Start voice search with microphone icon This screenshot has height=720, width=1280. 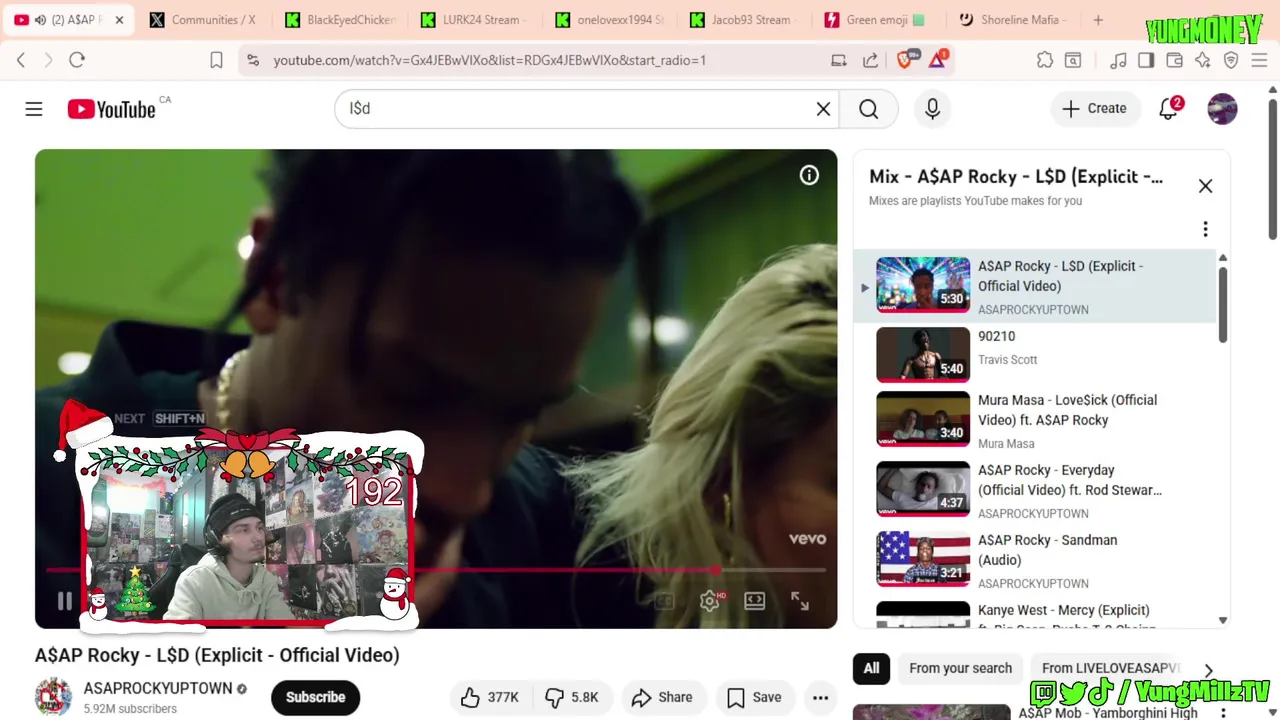932,109
